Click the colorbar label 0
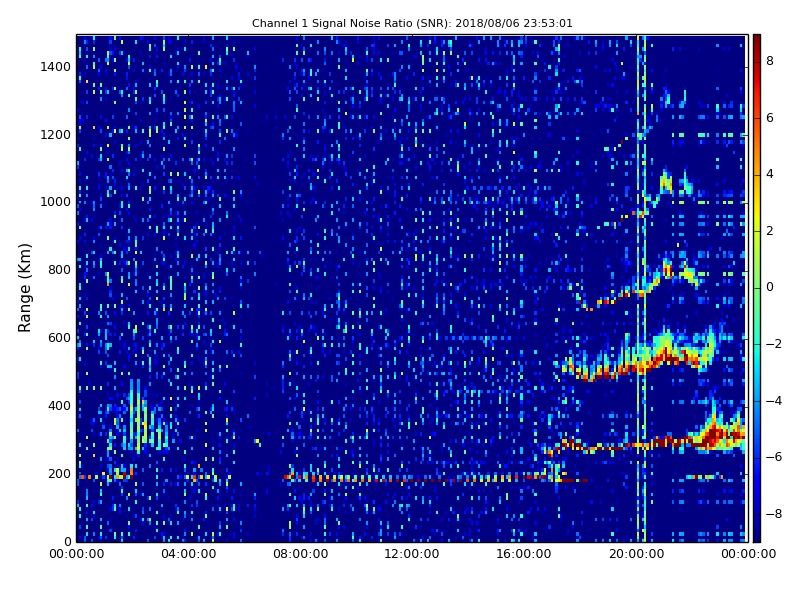800x600 pixels. (770, 287)
